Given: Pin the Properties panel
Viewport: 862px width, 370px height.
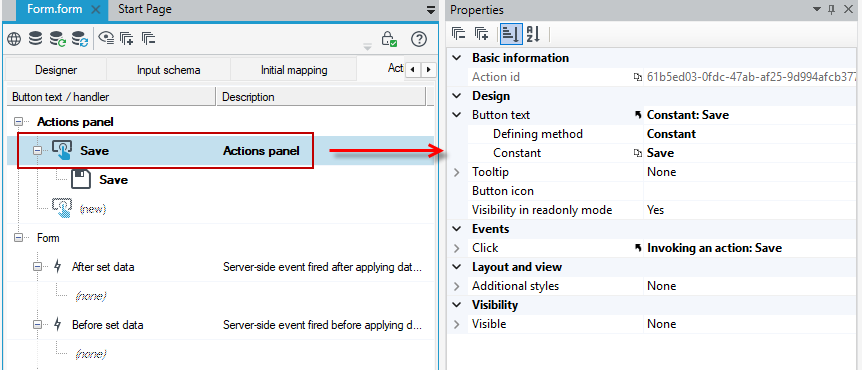Looking at the screenshot, I should [x=831, y=9].
